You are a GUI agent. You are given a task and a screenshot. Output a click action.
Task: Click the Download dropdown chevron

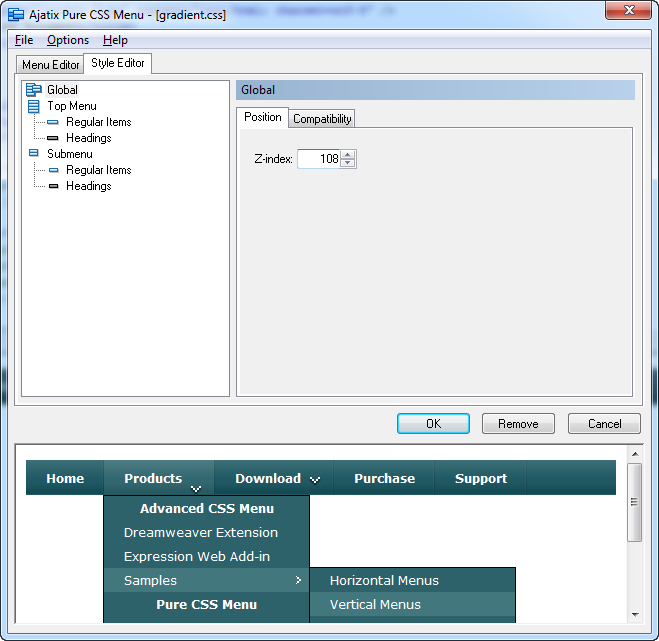315,480
